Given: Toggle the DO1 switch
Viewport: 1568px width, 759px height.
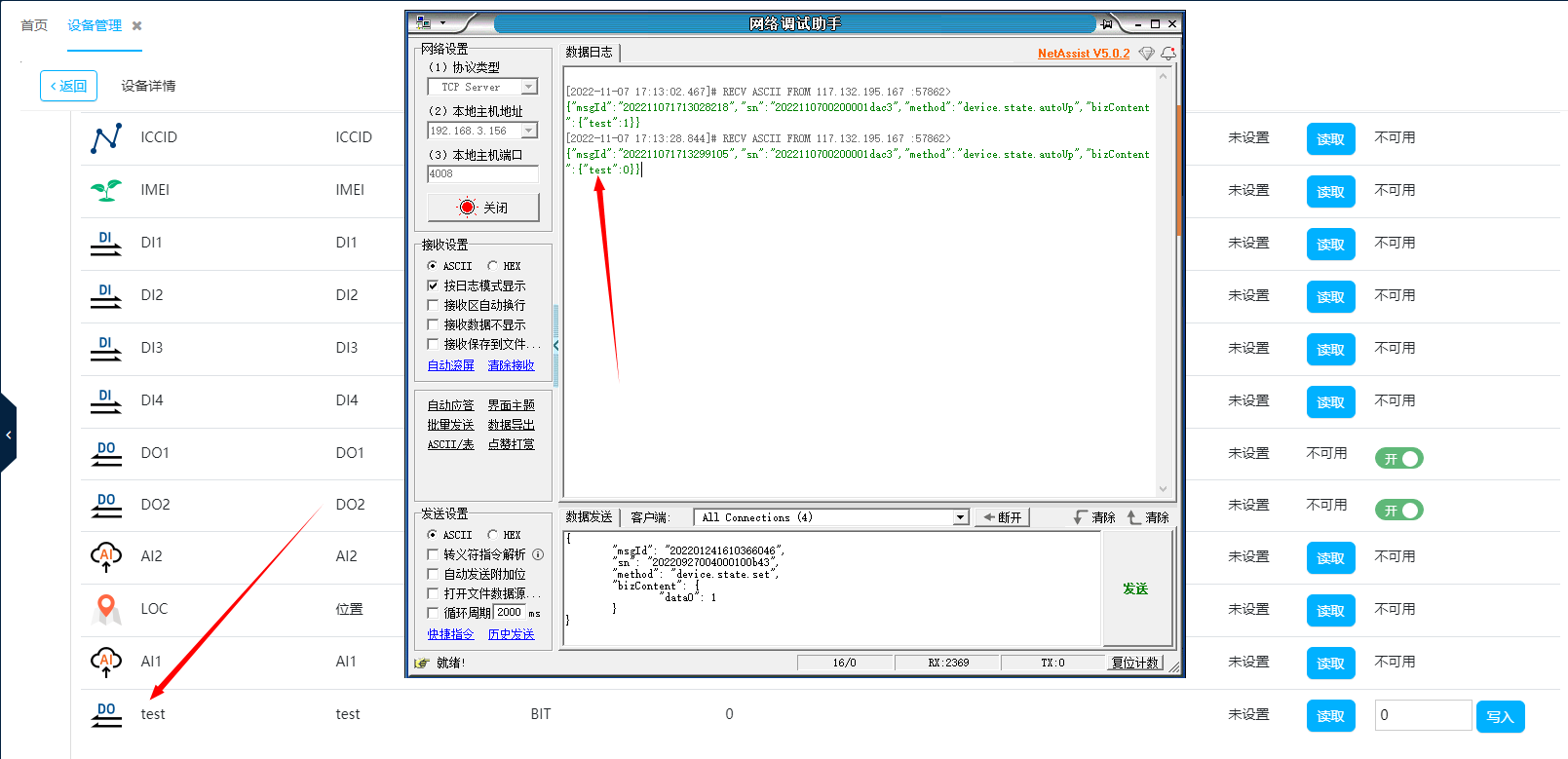Looking at the screenshot, I should (x=1398, y=458).
